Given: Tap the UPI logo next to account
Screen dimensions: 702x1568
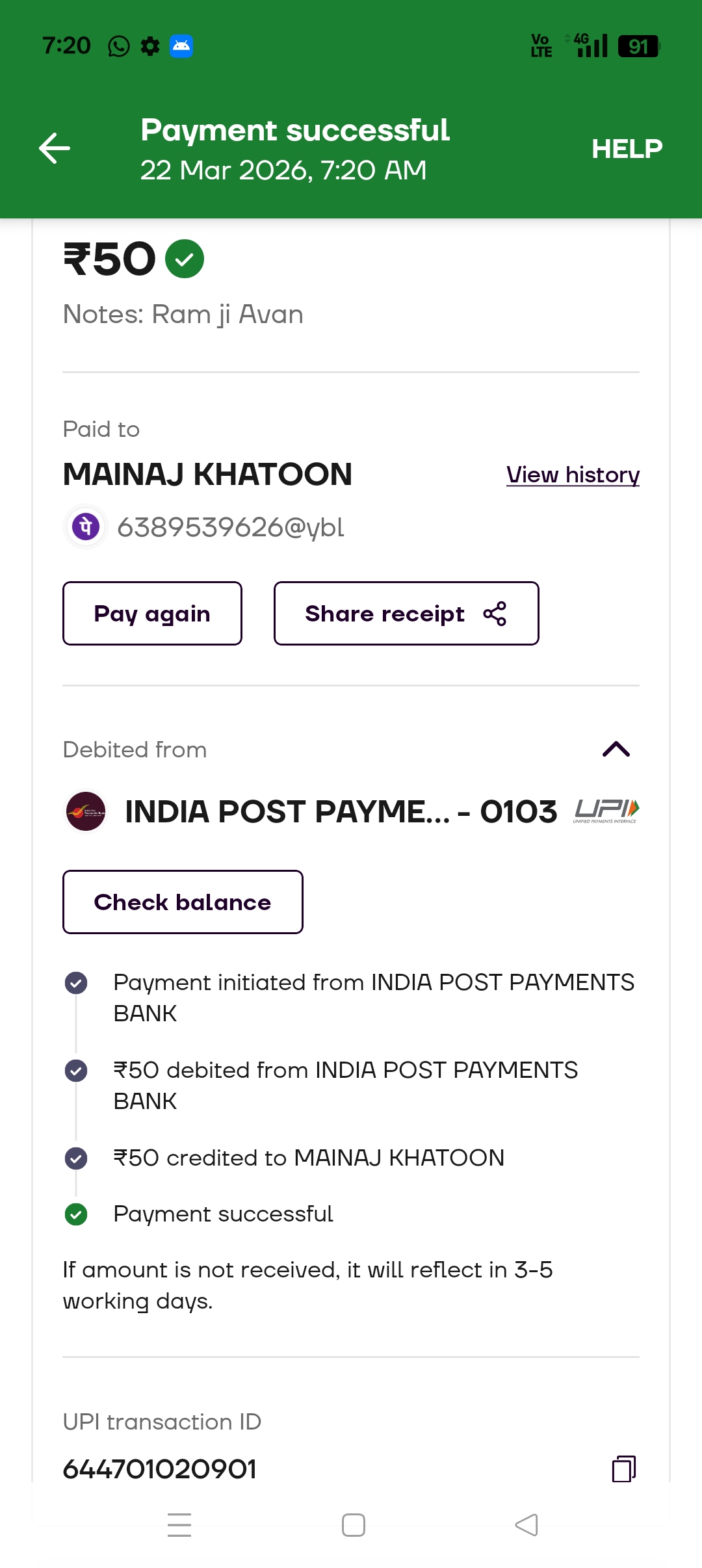Looking at the screenshot, I should (606, 811).
